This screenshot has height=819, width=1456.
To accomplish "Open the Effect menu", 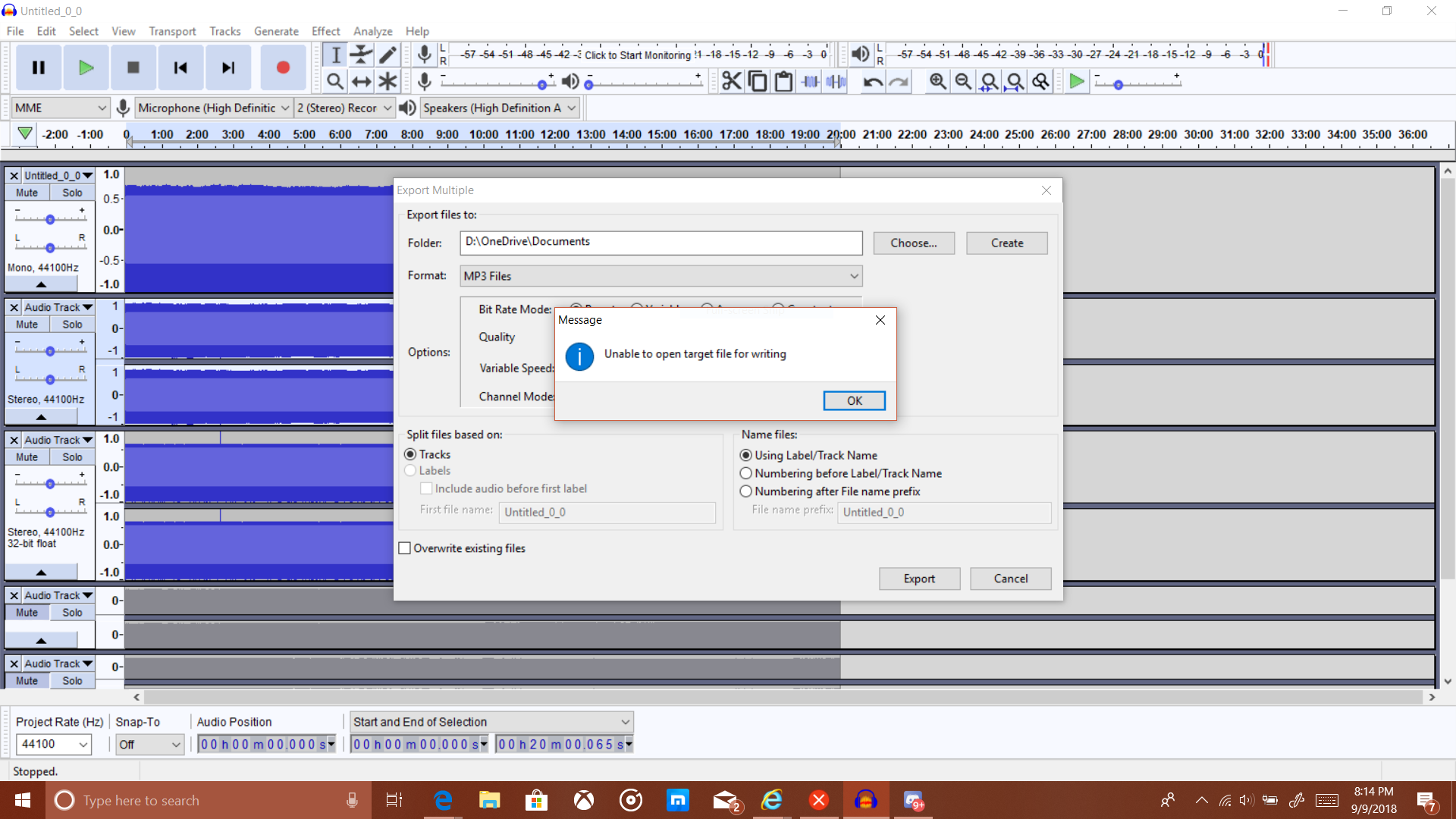I will pyautogui.click(x=325, y=31).
